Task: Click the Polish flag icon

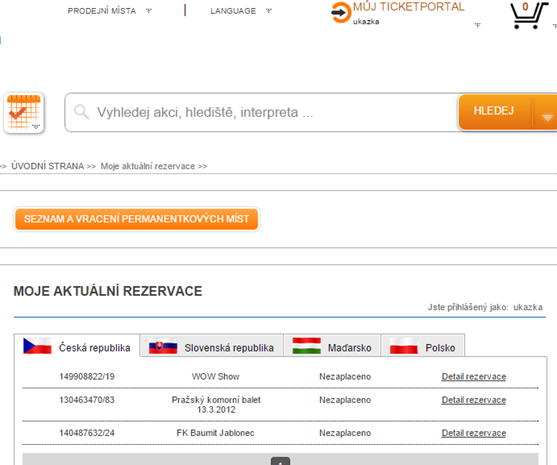Action: click(404, 346)
